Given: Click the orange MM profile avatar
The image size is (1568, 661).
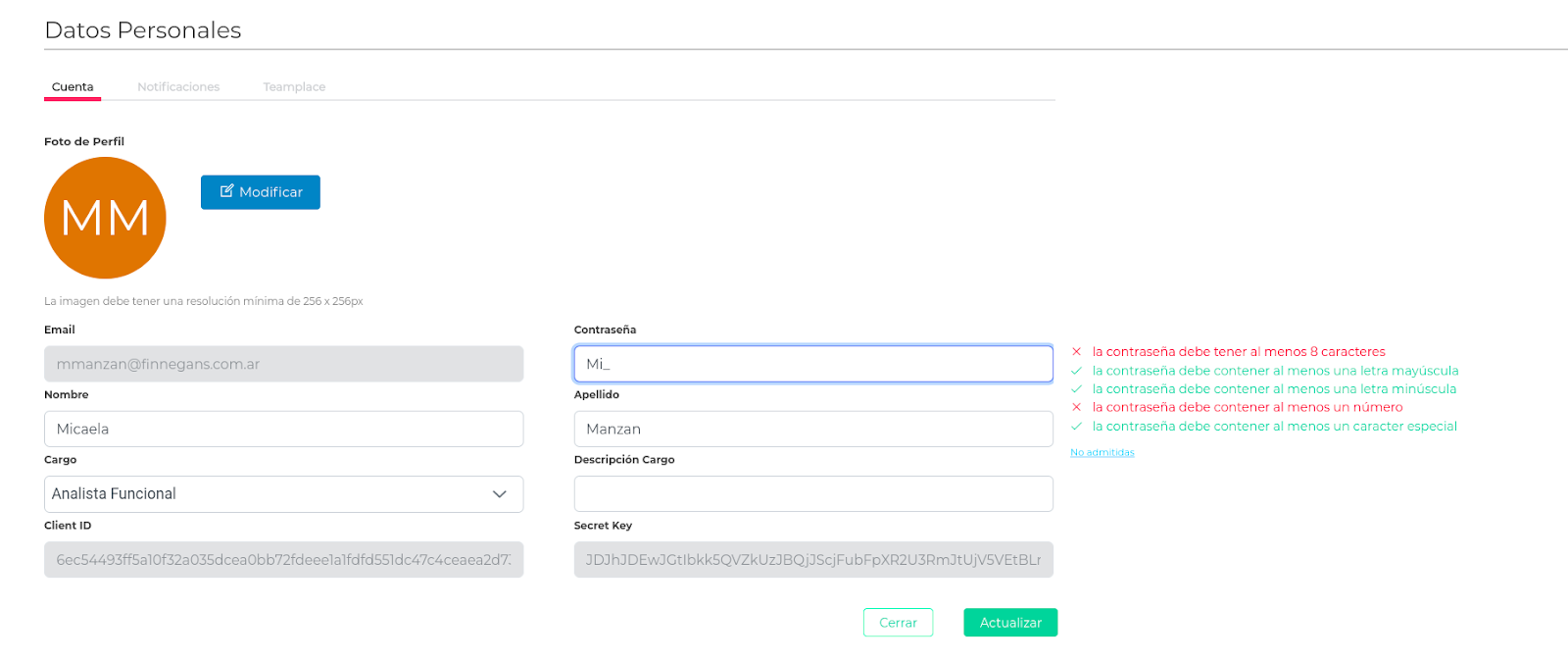Looking at the screenshot, I should [105, 218].
